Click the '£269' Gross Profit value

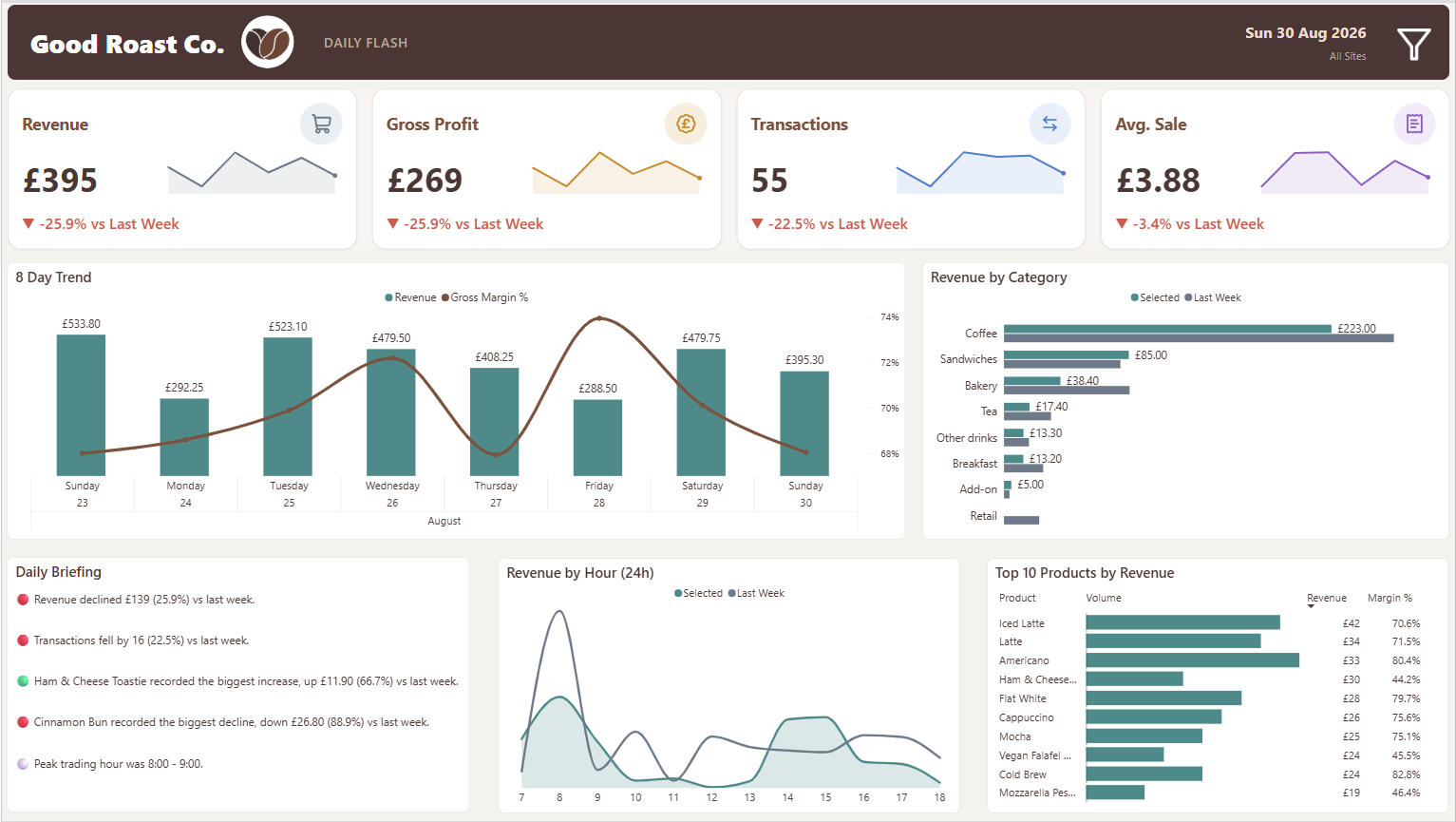[x=425, y=181]
